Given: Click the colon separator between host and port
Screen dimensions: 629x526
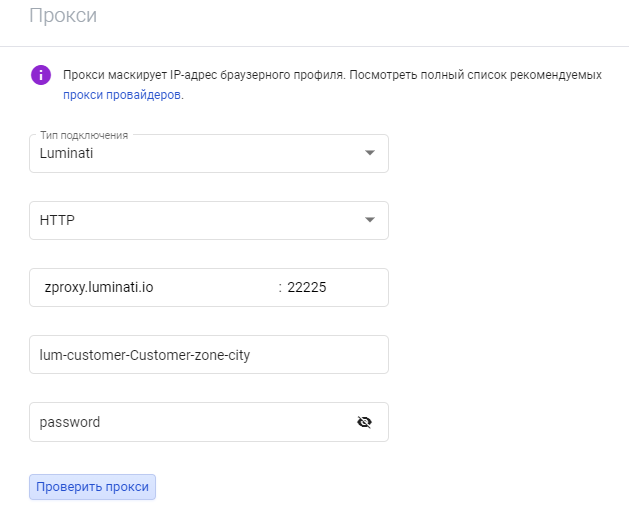Looking at the screenshot, I should 280,287.
